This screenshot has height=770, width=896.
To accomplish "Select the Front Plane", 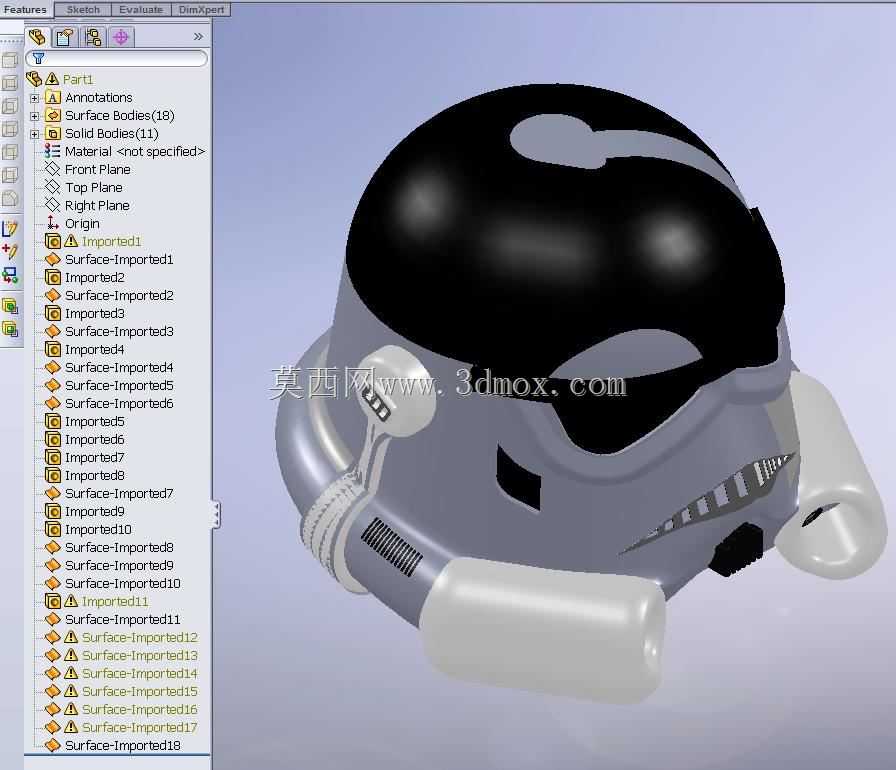I will [x=98, y=170].
